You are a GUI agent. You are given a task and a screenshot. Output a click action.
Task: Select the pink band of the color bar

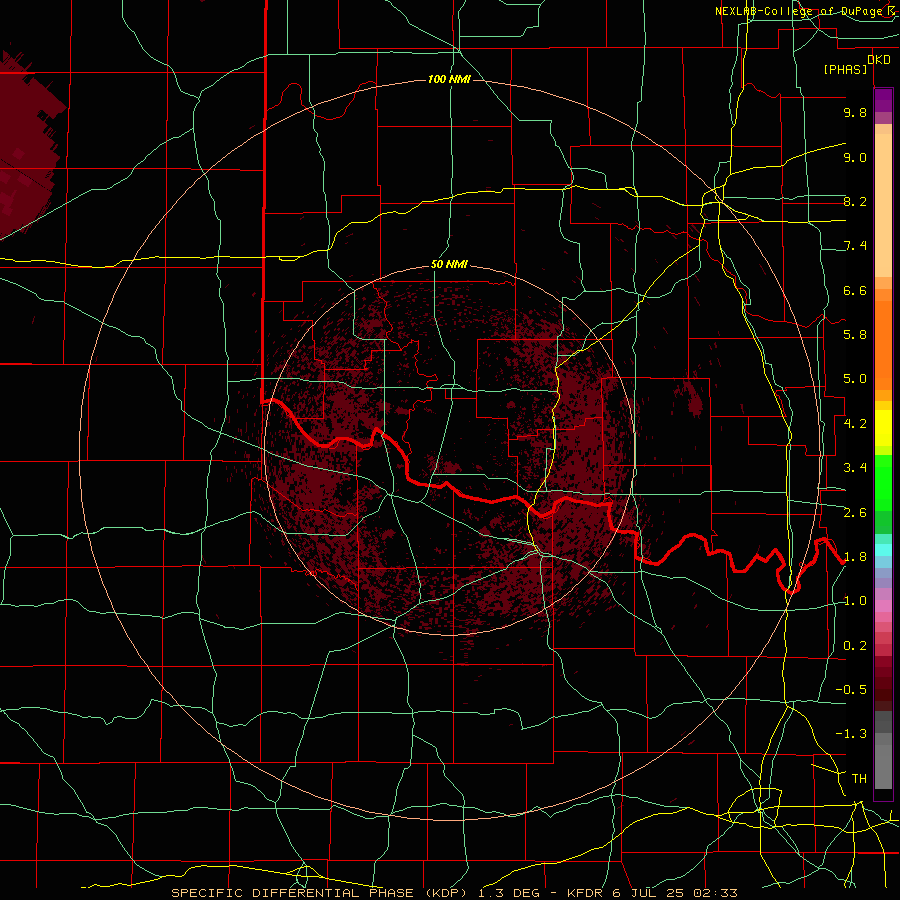click(883, 606)
